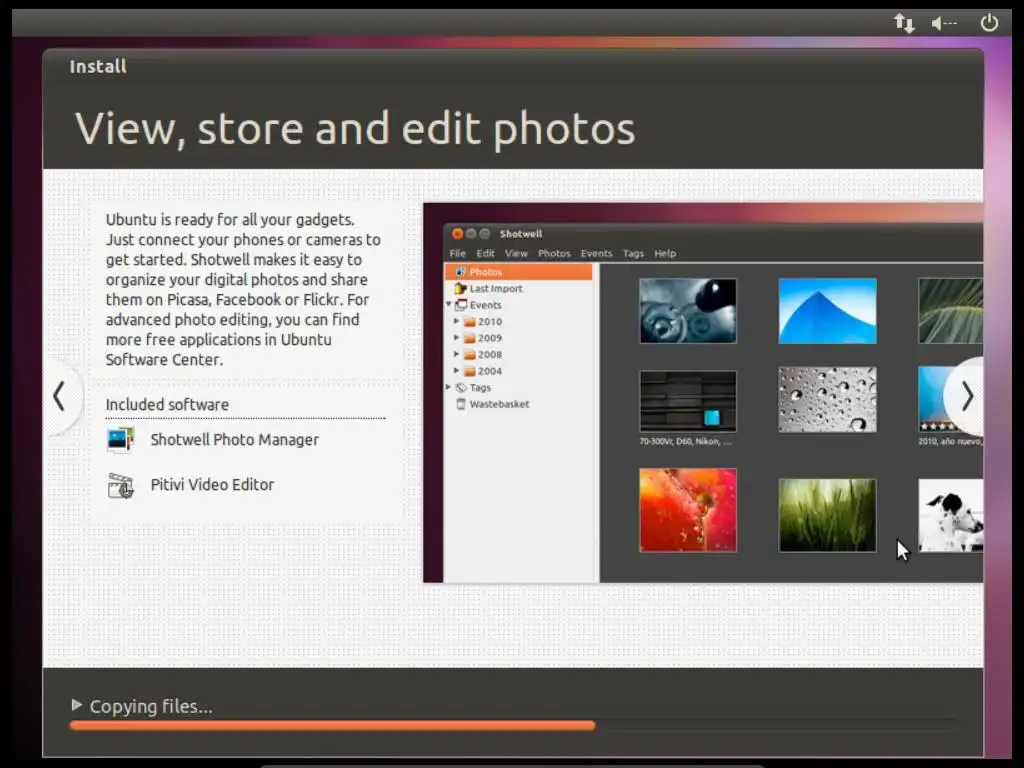Expand the 2008 events folder
Screen dimensions: 1024x768
pos(456,353)
